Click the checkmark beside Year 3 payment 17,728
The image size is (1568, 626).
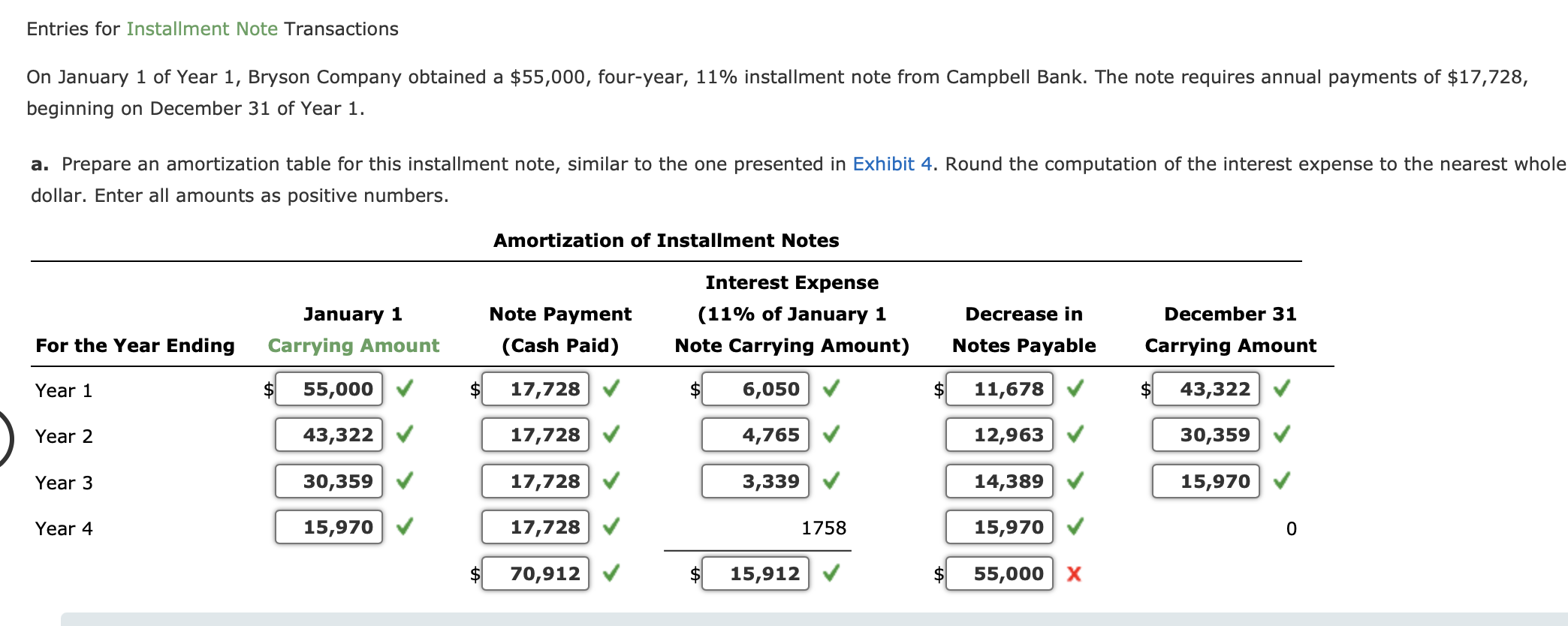pos(612,481)
